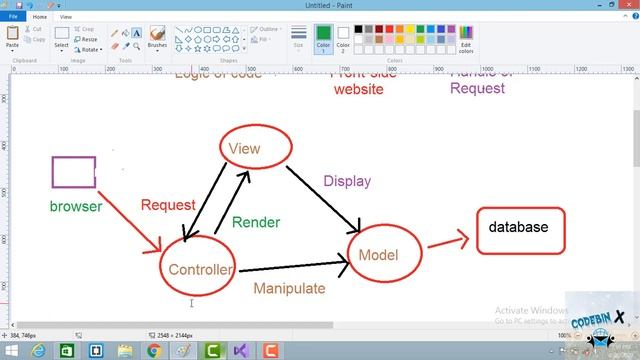Open Customize Quick Access Toolbar arrow
Viewport: 640px width, 360px height.
click(59, 6)
